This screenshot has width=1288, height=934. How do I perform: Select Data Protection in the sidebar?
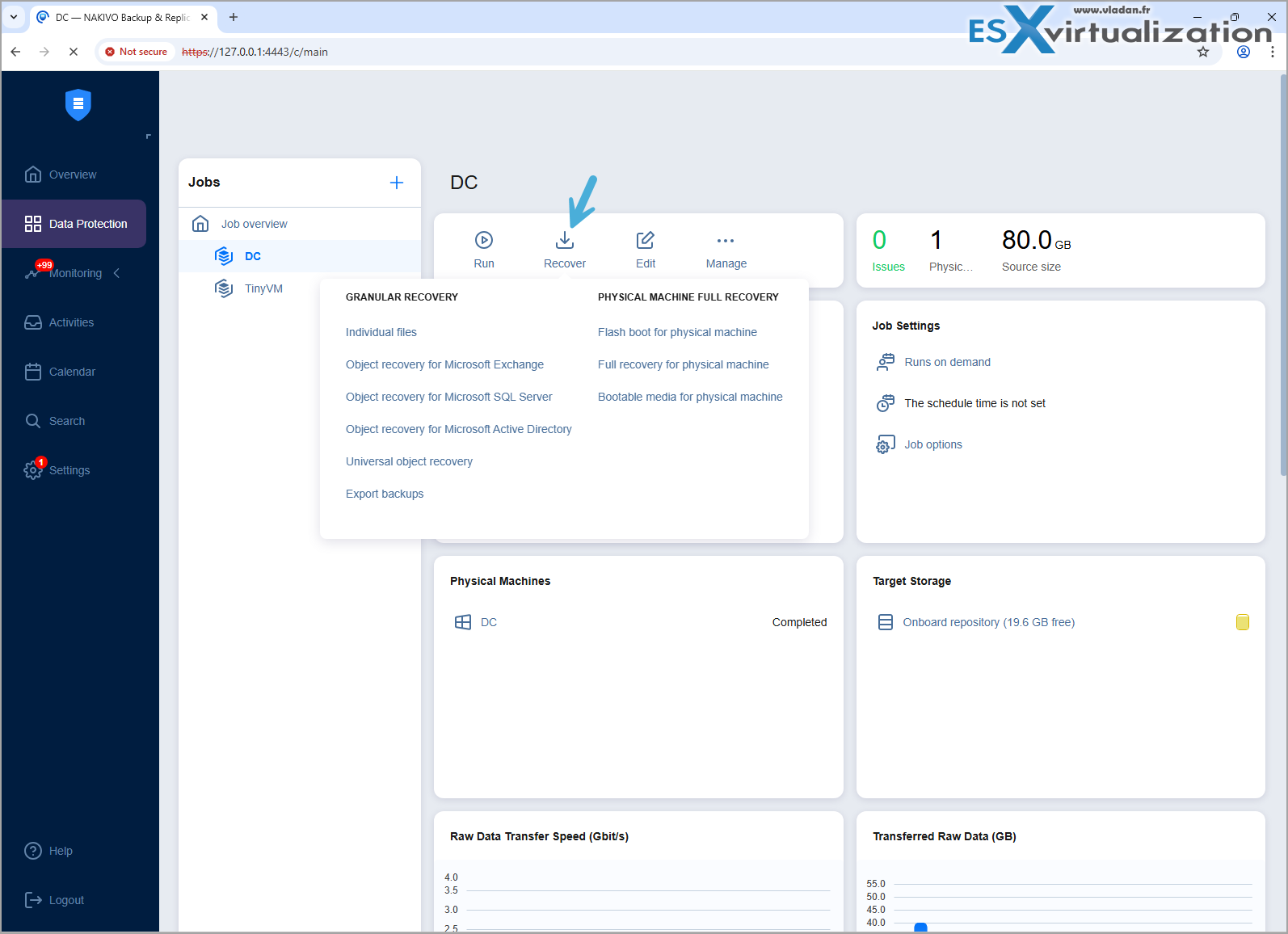pyautogui.click(x=74, y=224)
